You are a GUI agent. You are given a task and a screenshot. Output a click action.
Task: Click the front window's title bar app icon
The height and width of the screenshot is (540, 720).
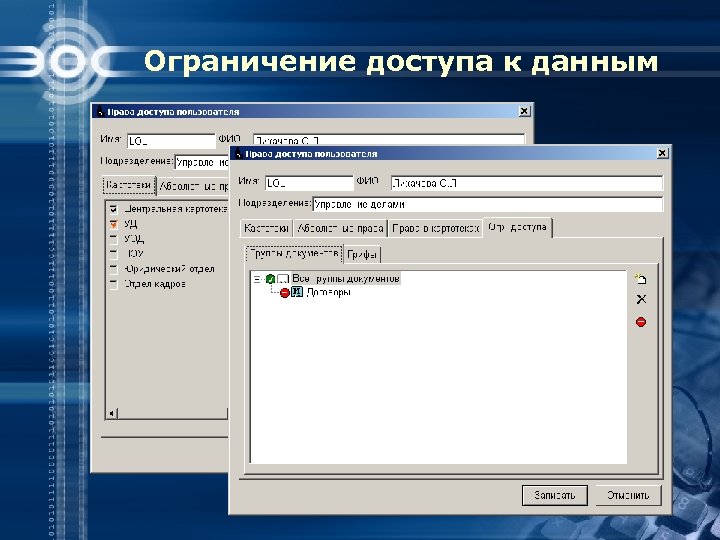coord(238,153)
